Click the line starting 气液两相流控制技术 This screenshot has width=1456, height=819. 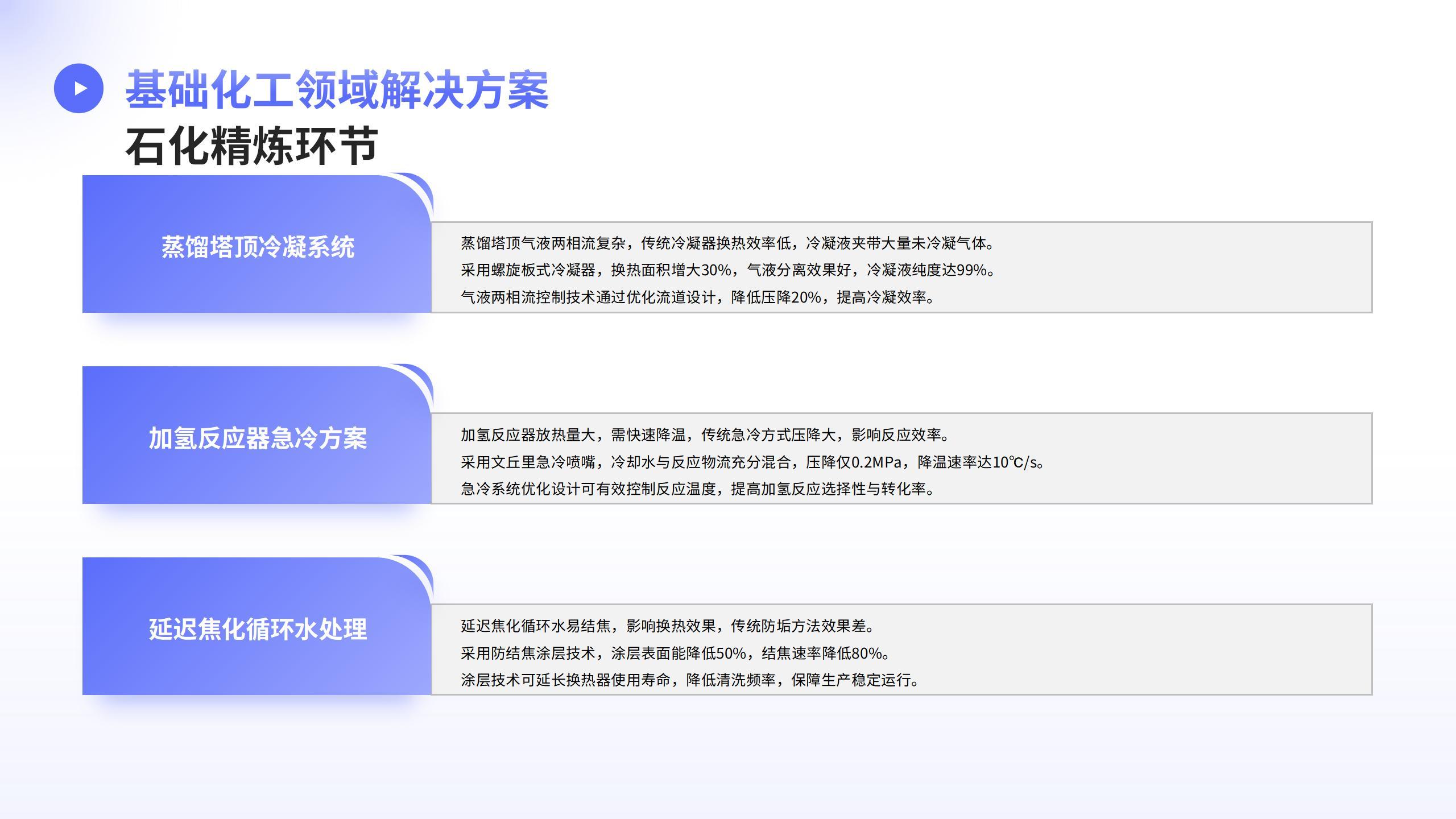(697, 297)
